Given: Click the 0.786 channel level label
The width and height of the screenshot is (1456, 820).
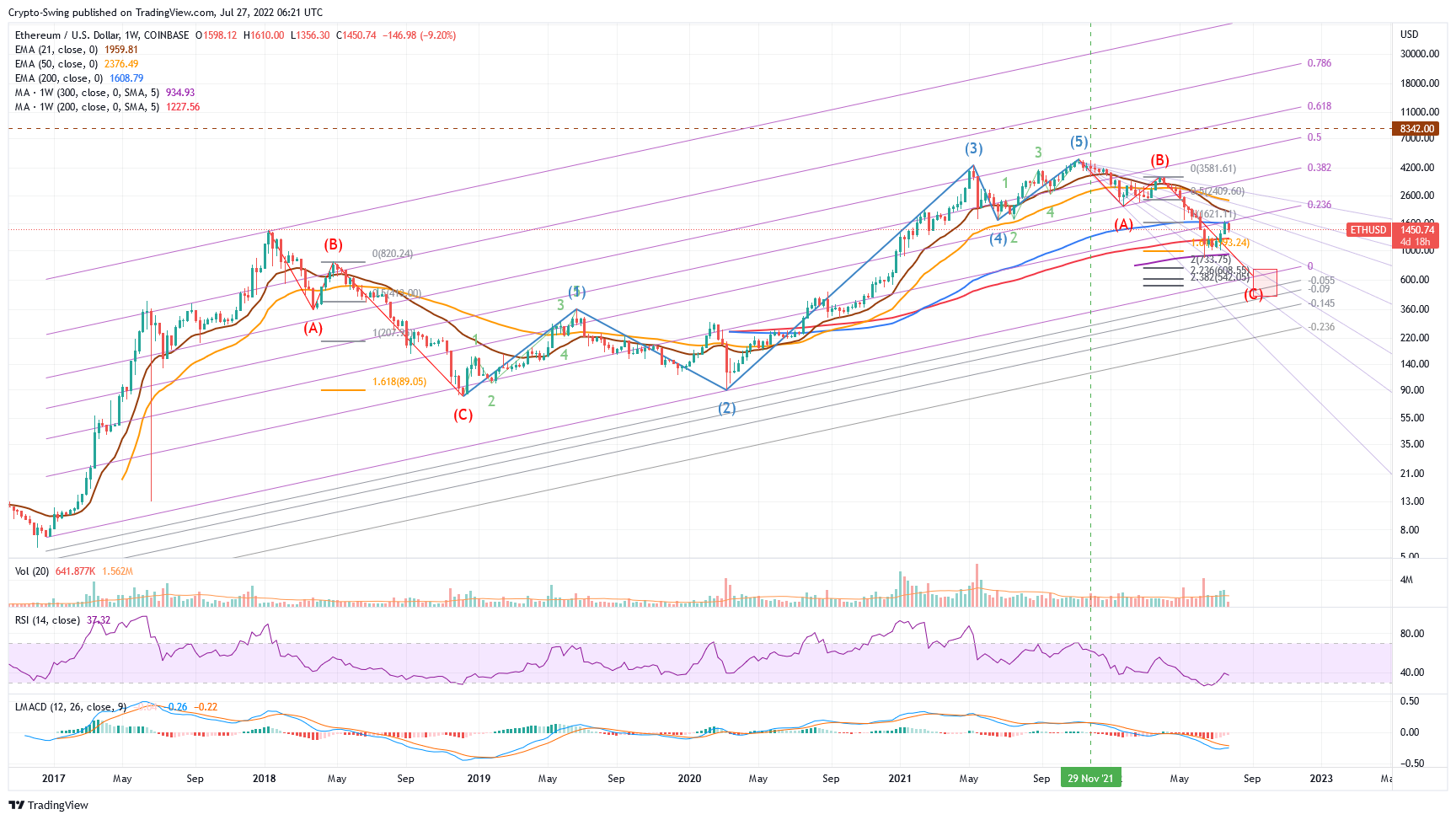Looking at the screenshot, I should [x=1319, y=63].
